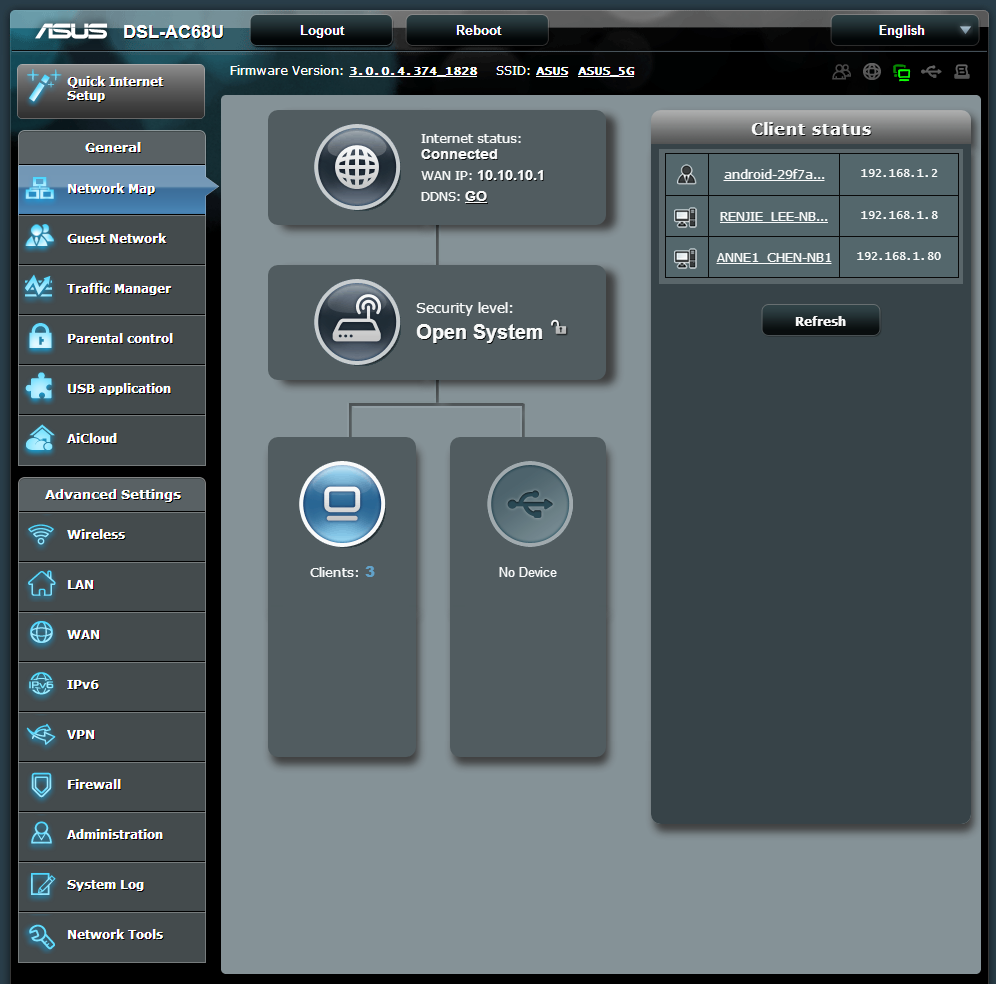Image resolution: width=996 pixels, height=984 pixels.
Task: Click the magic wand Quick Setup icon
Action: coord(42,87)
